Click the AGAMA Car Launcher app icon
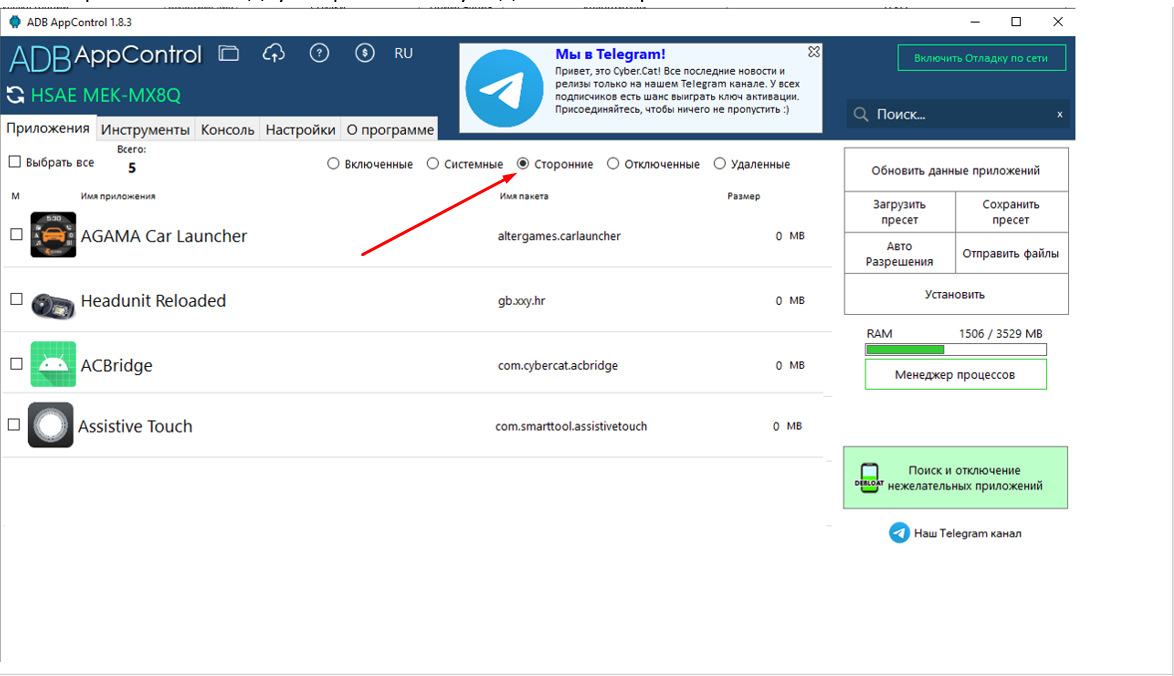Viewport: 1174px width, 676px height. pyautogui.click(x=52, y=235)
